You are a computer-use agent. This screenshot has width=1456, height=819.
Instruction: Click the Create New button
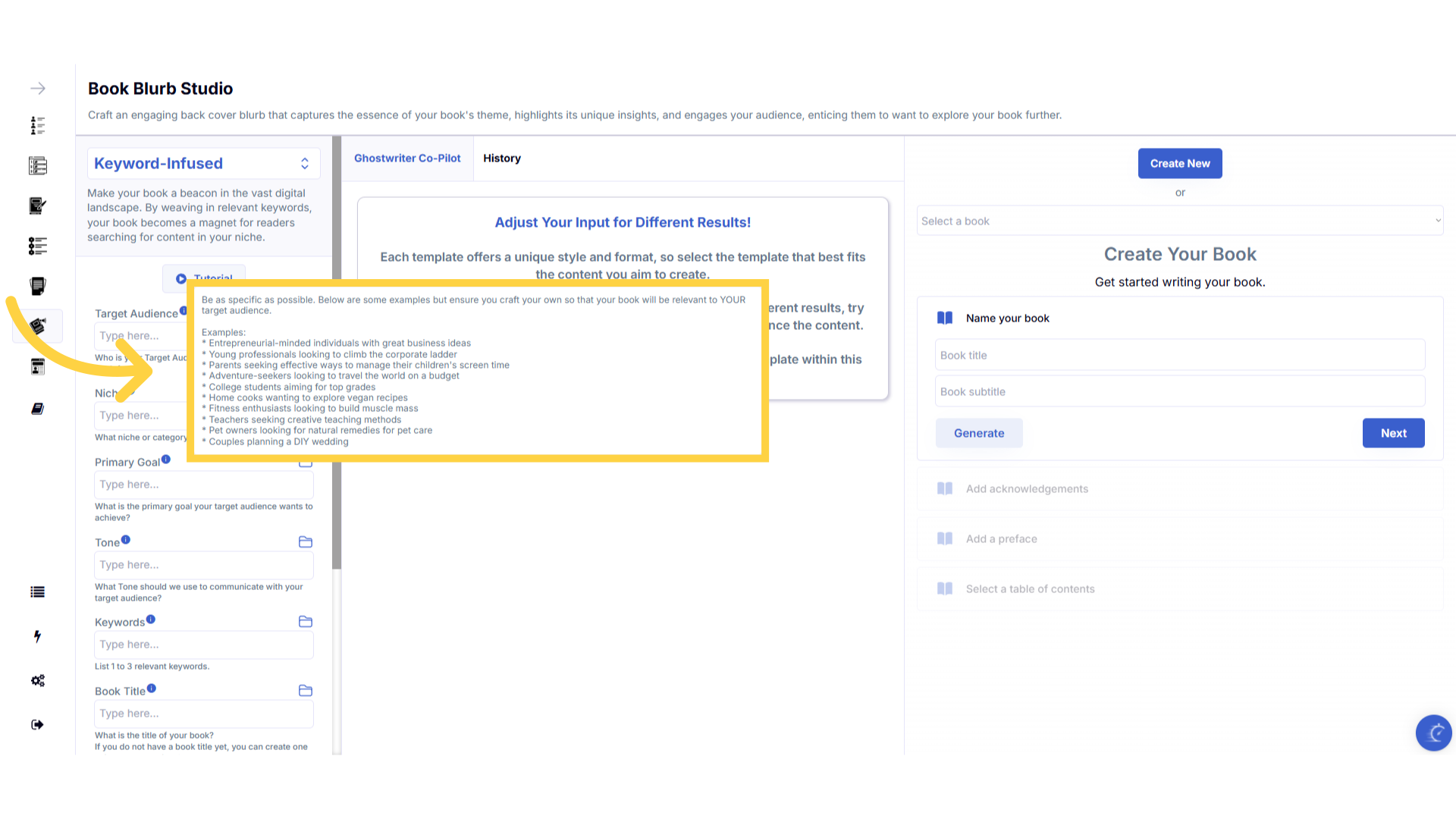(1180, 164)
